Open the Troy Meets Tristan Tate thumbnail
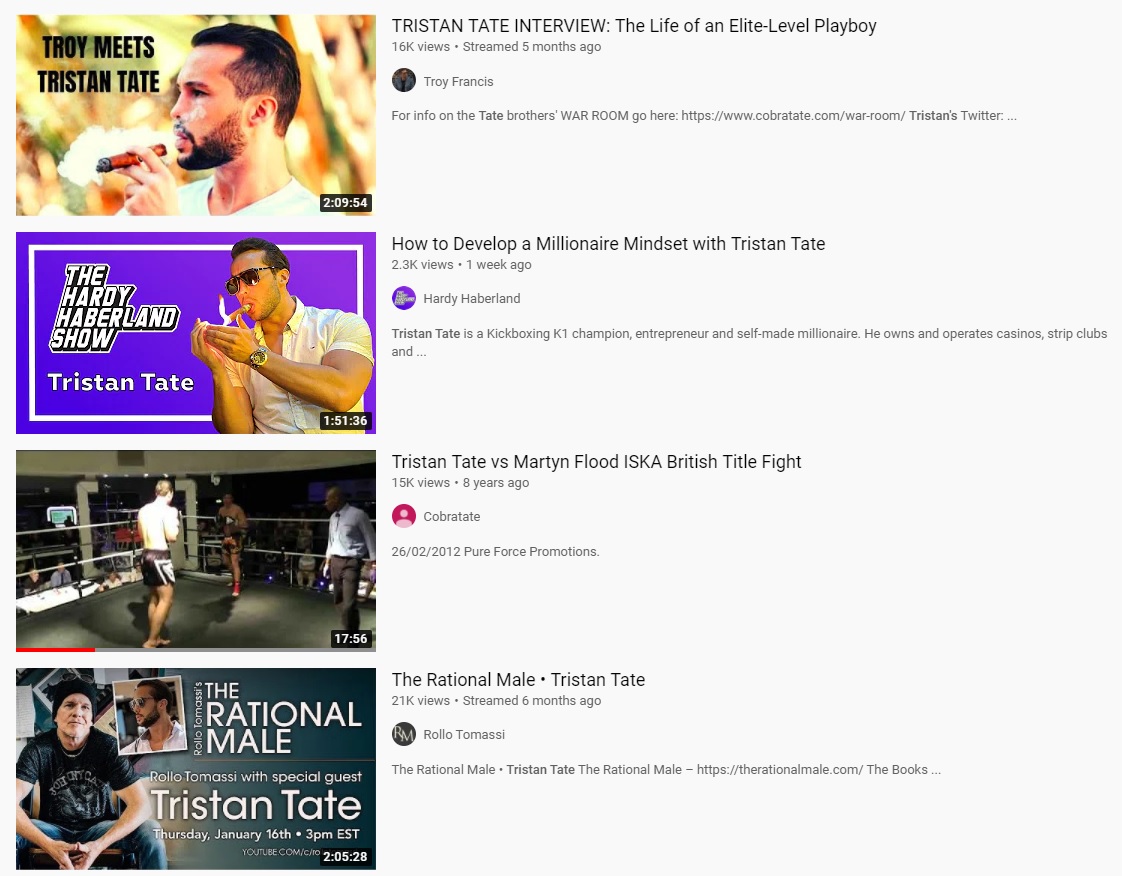Screen dimensions: 1122x876 click(196, 115)
